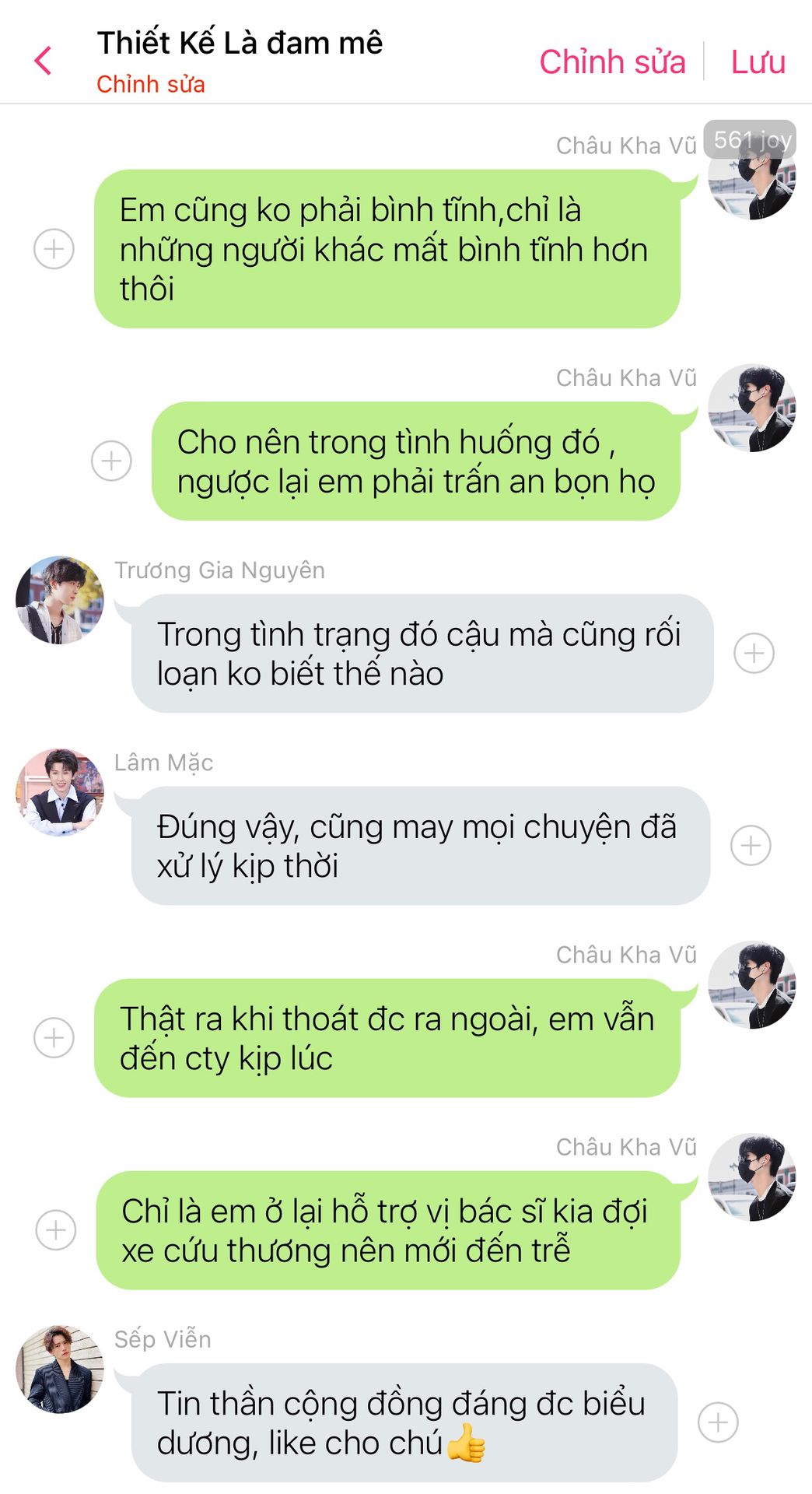The height and width of the screenshot is (1494, 812).
Task: Tap the red 'Chỉnh sửa' link under the title
Action: point(150,84)
